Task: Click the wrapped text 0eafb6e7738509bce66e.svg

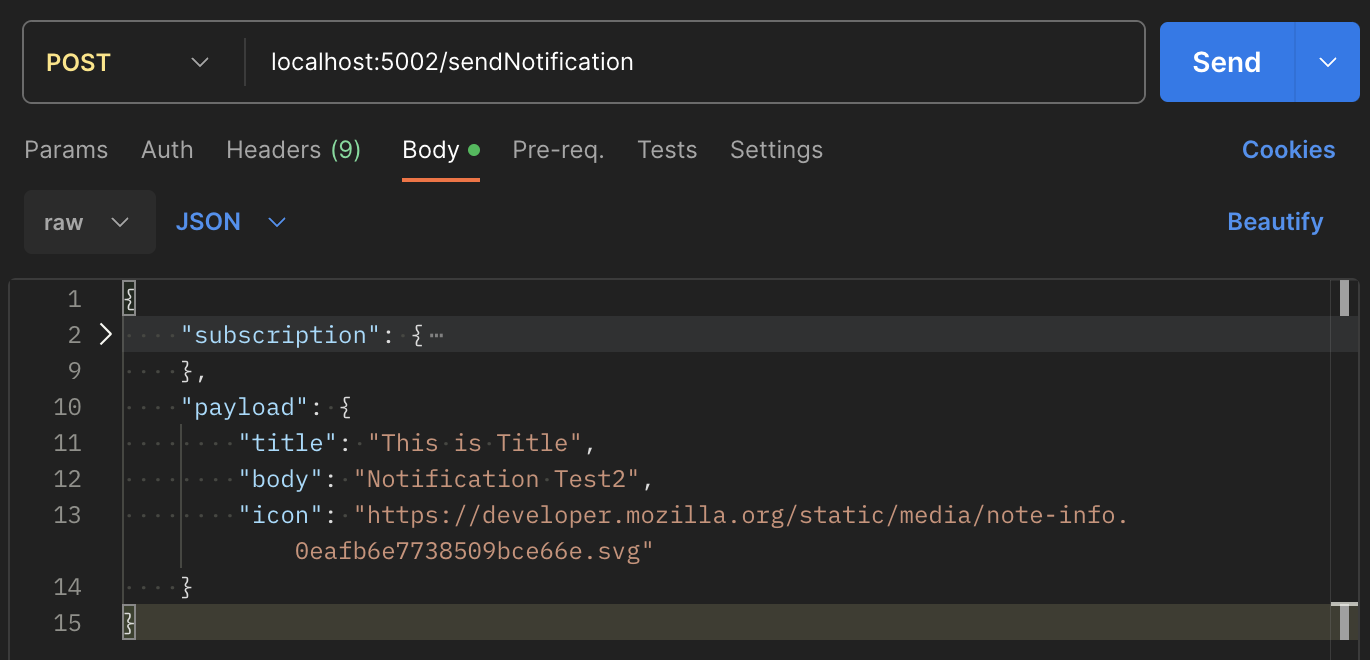Action: pos(474,551)
